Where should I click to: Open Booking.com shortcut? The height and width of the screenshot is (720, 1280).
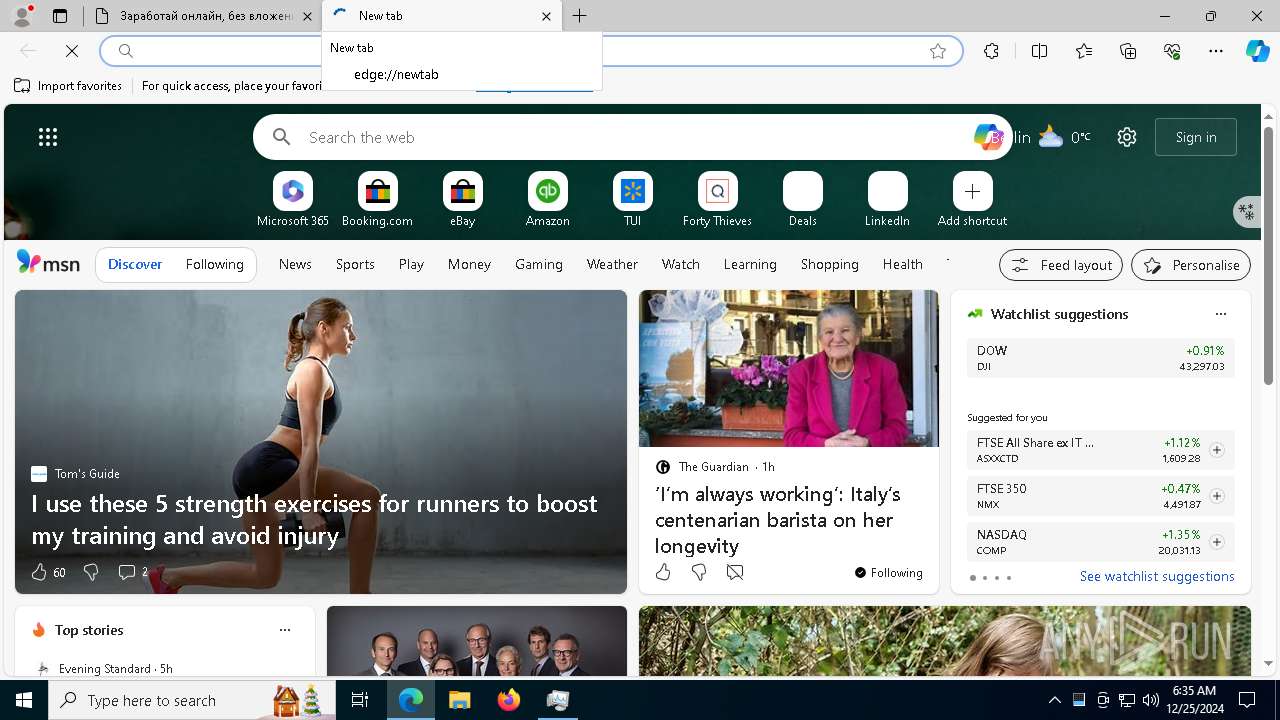(x=377, y=199)
